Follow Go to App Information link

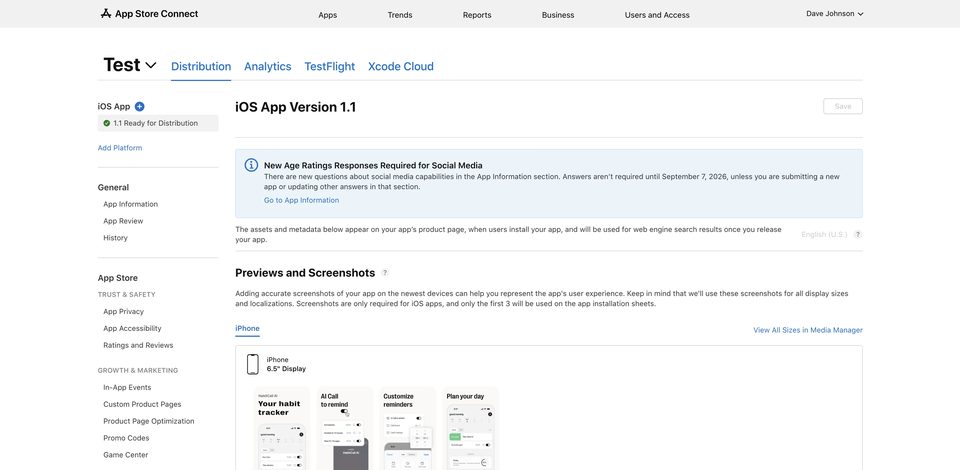[301, 200]
